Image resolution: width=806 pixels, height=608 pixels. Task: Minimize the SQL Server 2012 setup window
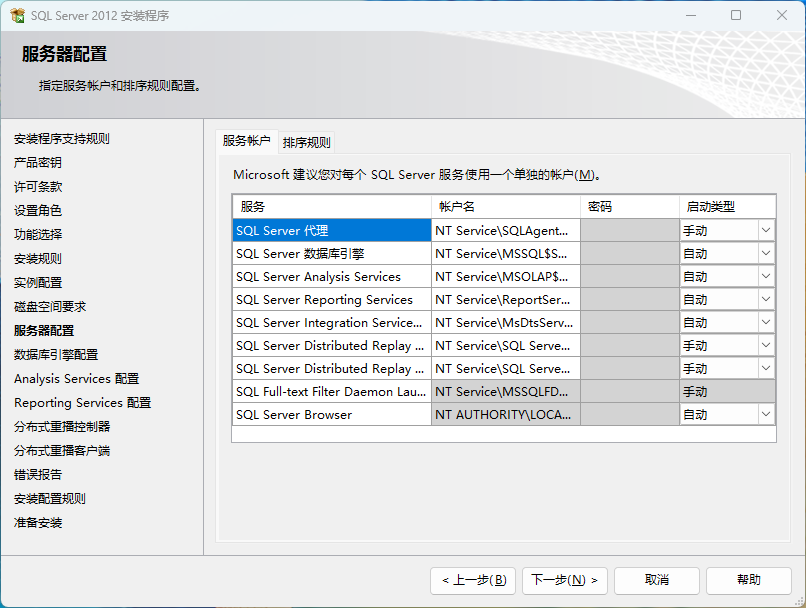[x=691, y=15]
